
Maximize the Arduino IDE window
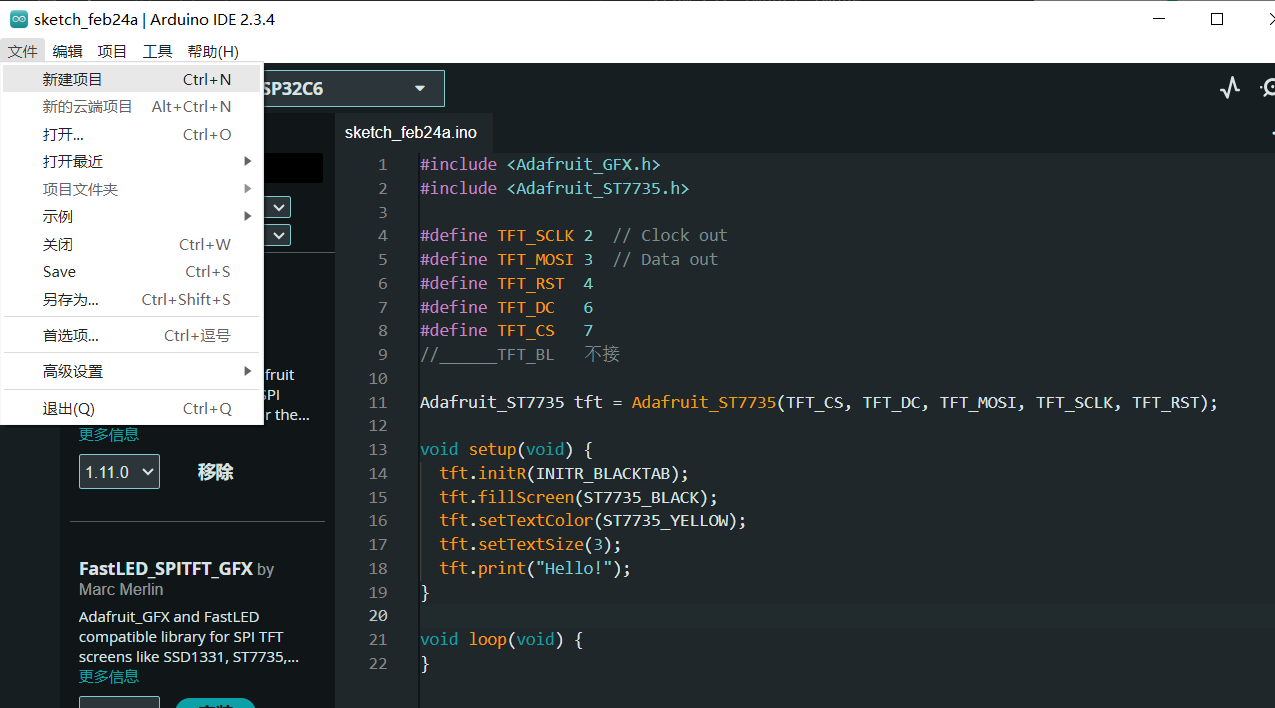[1217, 19]
